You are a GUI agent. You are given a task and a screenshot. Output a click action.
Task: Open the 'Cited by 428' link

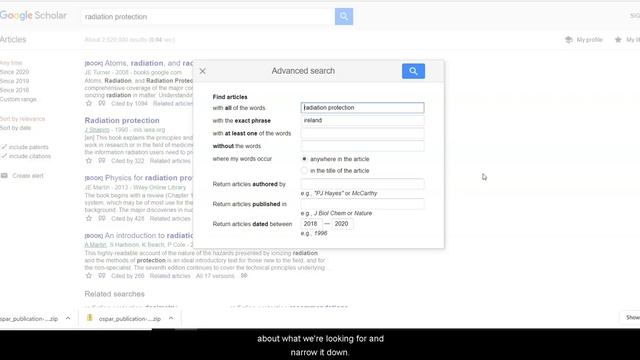tap(128, 219)
